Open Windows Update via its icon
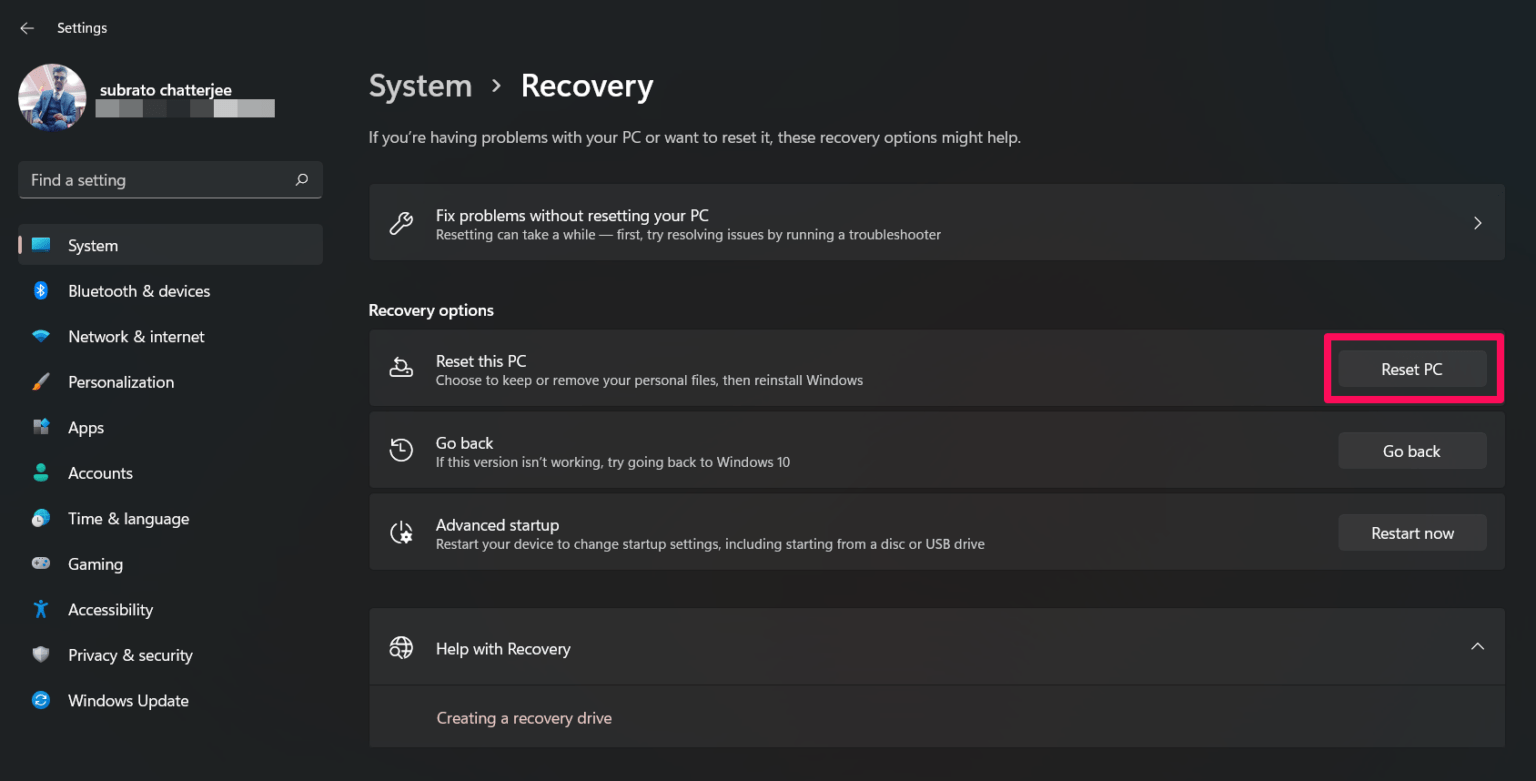The image size is (1536, 781). click(x=41, y=700)
